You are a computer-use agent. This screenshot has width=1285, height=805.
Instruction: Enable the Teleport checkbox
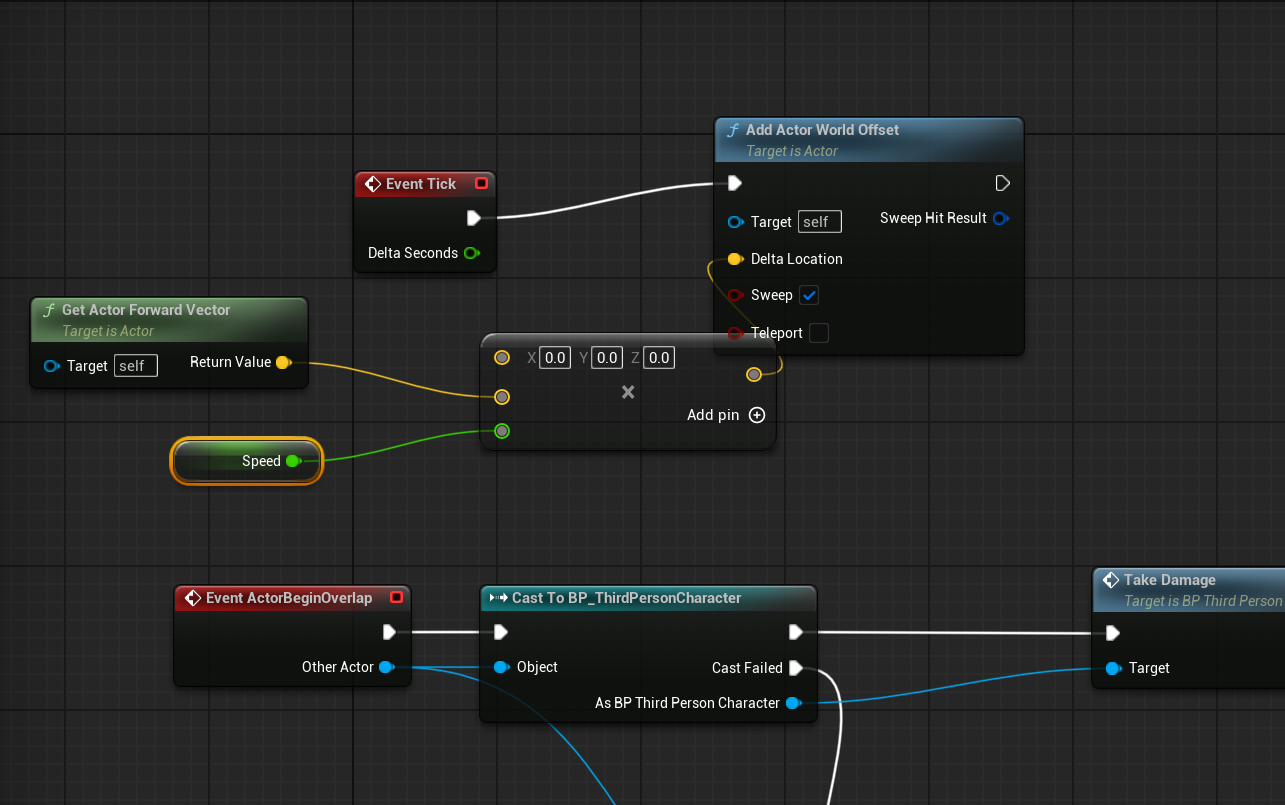click(x=819, y=333)
